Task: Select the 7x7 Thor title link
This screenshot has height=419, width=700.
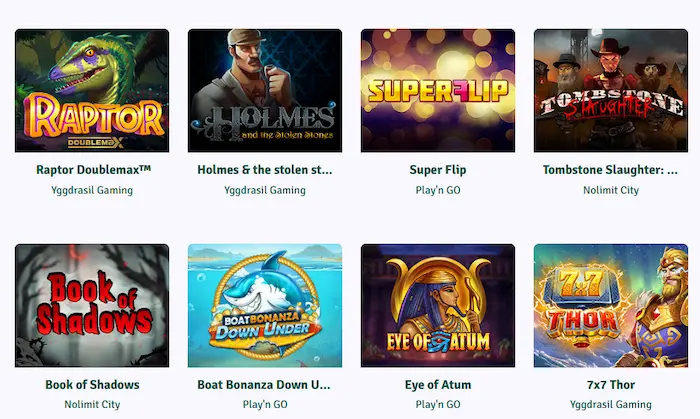Action: click(611, 385)
